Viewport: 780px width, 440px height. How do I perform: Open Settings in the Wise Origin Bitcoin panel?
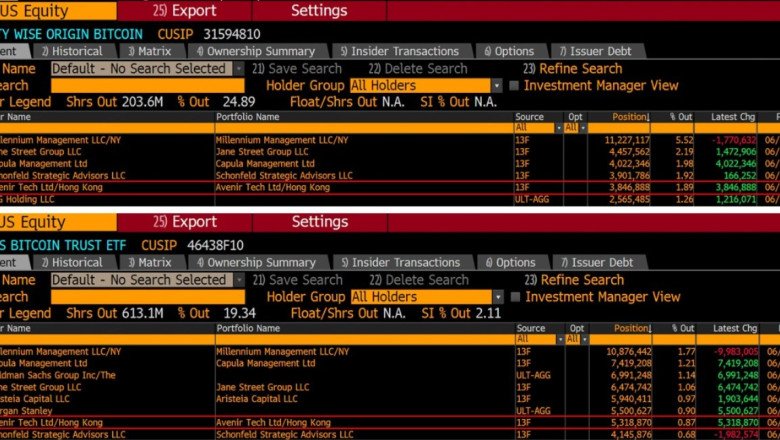[x=319, y=10]
